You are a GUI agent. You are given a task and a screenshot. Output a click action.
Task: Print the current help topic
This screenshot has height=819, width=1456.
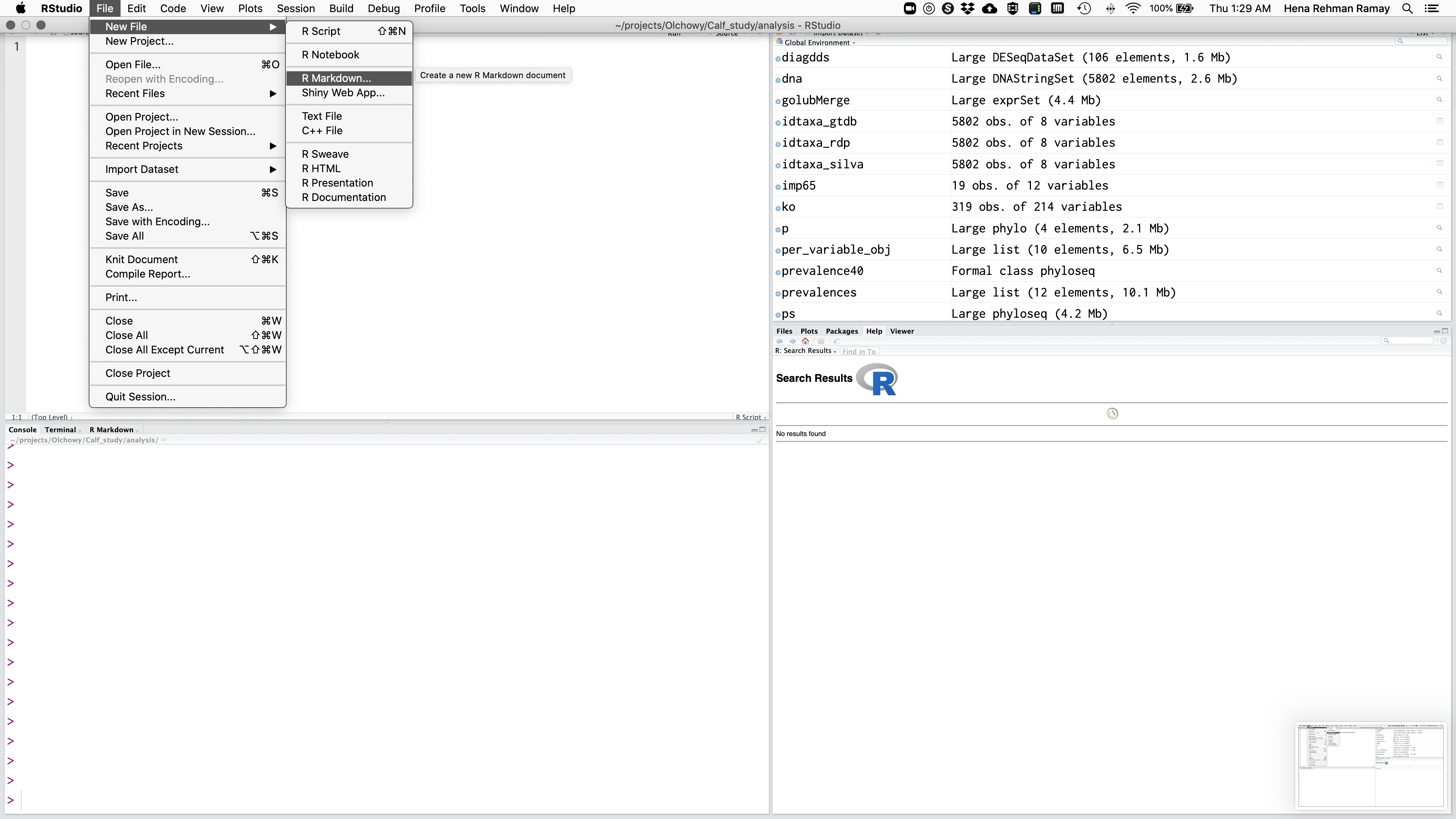[821, 341]
